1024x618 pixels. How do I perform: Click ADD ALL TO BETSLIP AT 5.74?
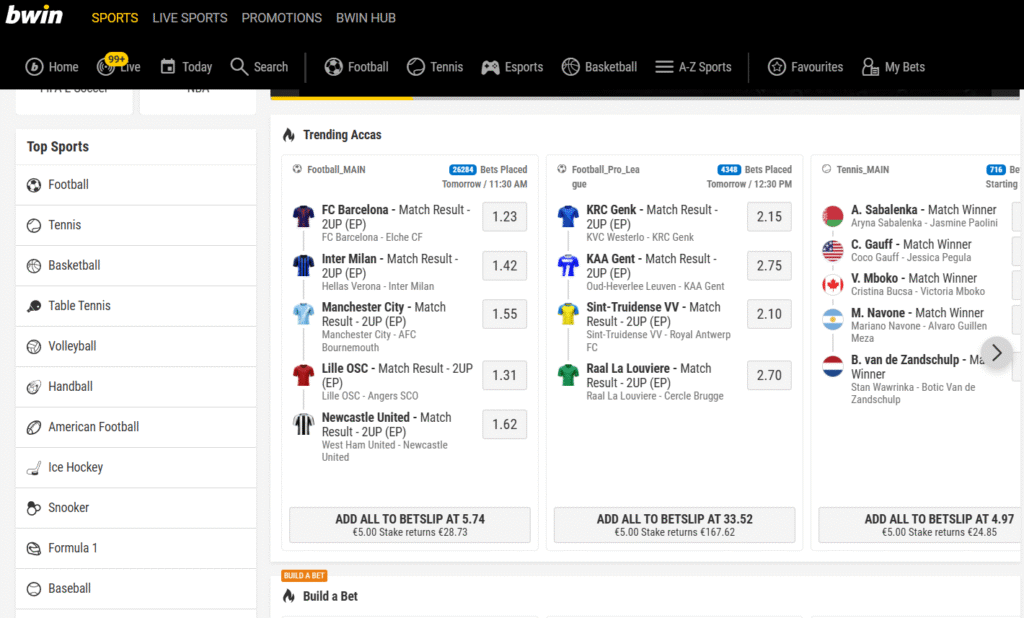pyautogui.click(x=409, y=524)
